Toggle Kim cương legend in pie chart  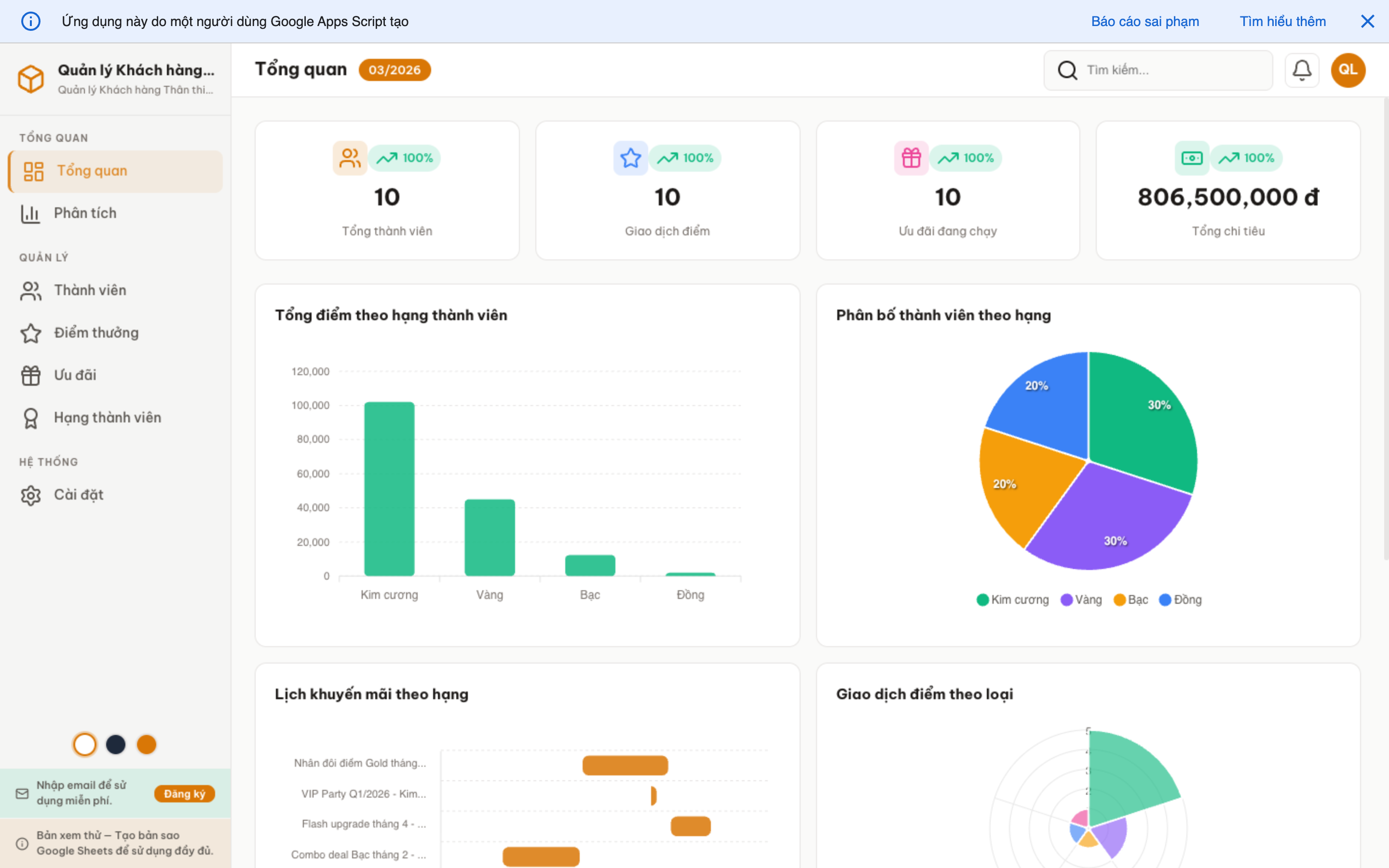(1012, 599)
